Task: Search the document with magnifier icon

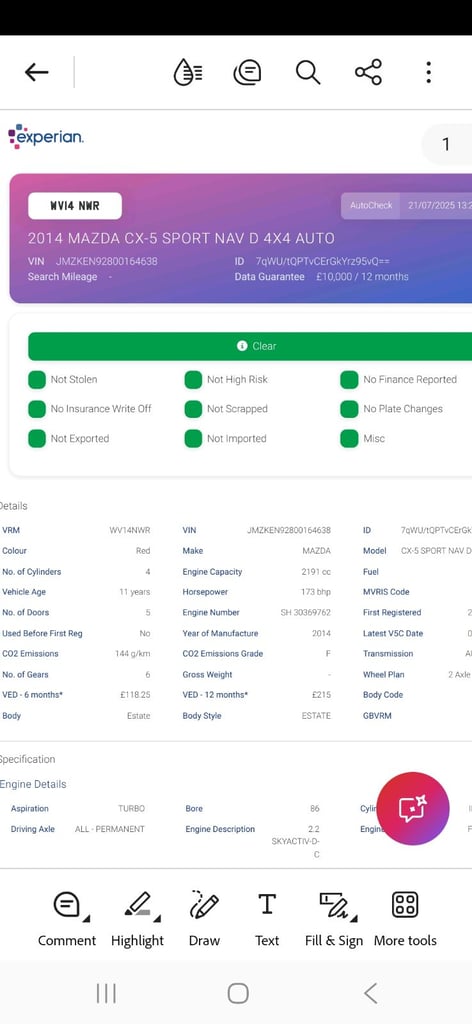Action: [x=307, y=72]
